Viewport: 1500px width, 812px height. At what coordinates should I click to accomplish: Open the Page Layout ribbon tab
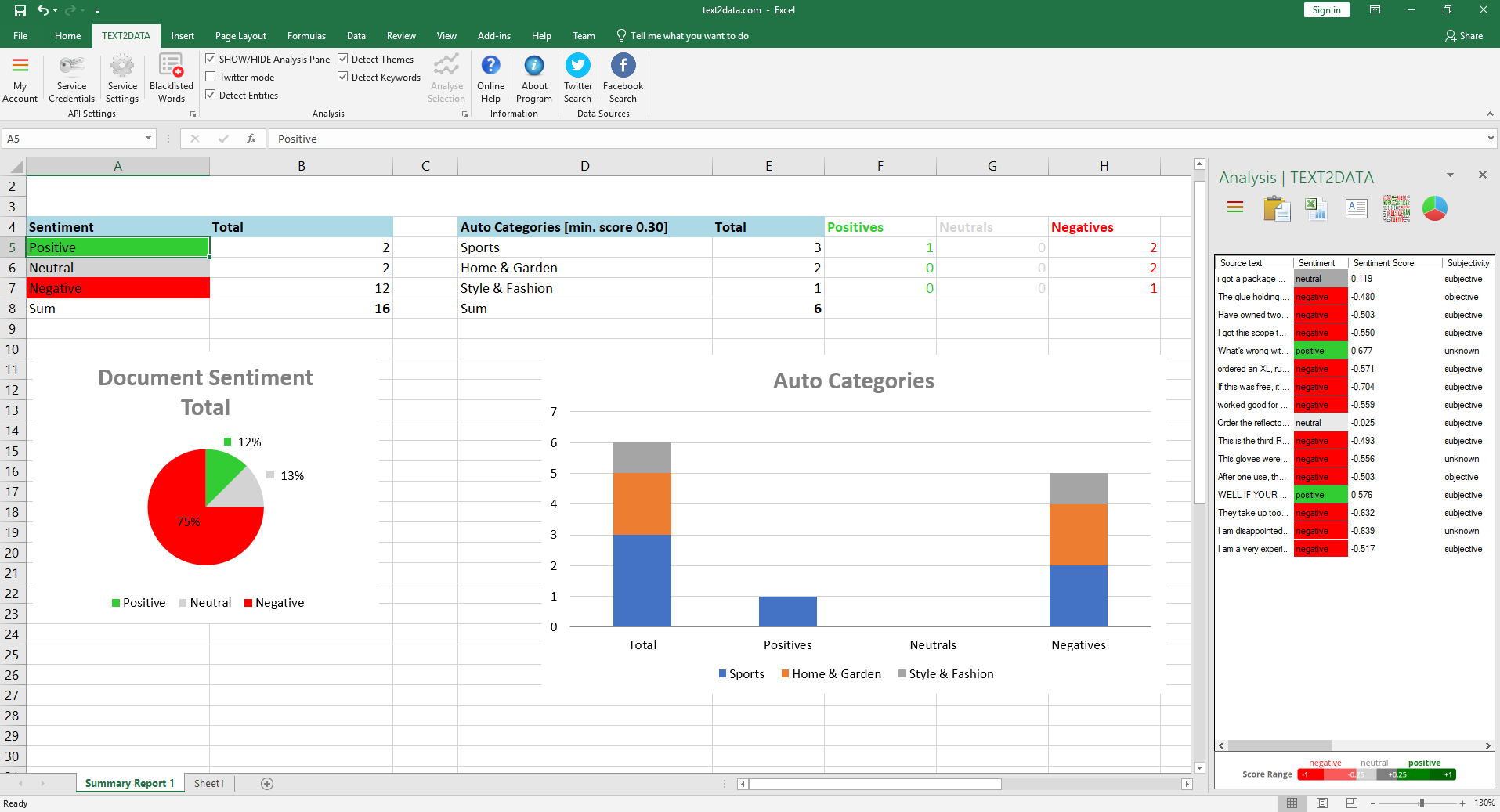(240, 36)
